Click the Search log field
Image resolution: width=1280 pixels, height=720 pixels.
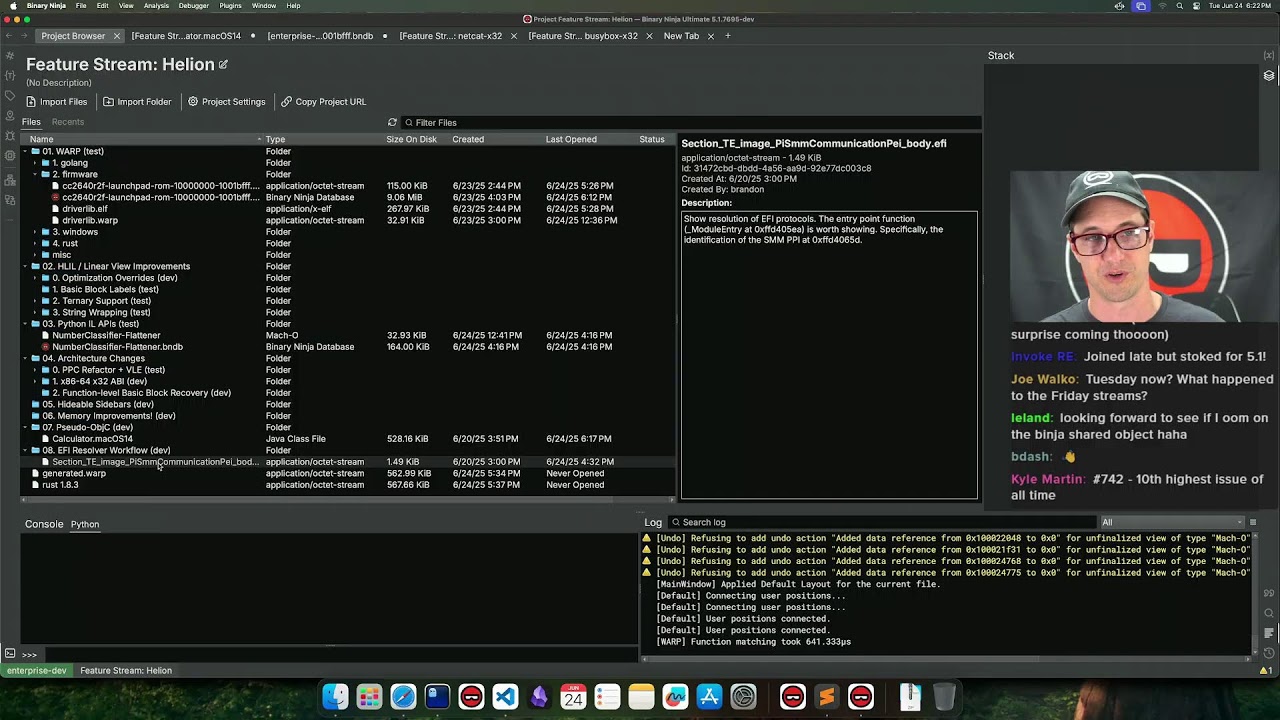882,522
